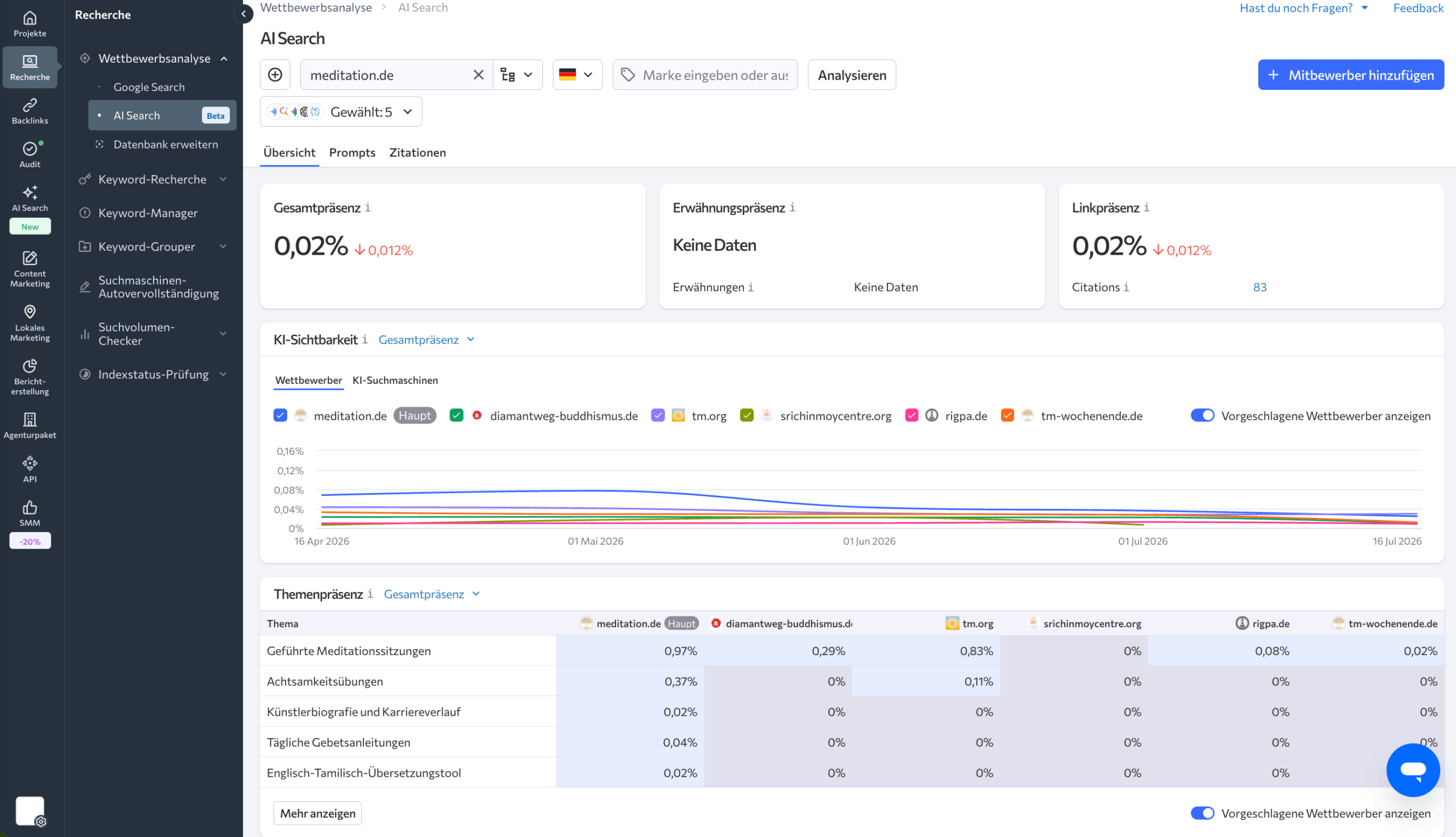Viewport: 1456px width, 837px height.
Task: Uncheck diamantweg-buddhismus.de legend checkbox
Action: tap(456, 415)
